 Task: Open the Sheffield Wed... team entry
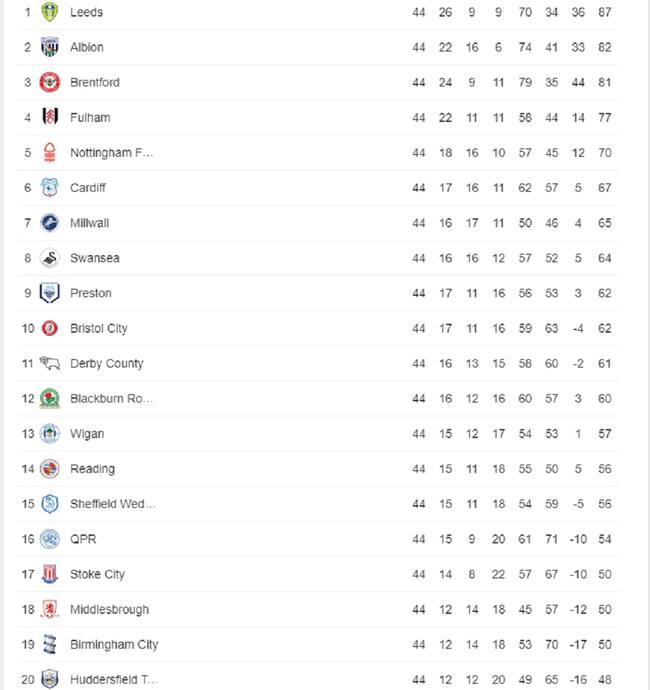[113, 504]
